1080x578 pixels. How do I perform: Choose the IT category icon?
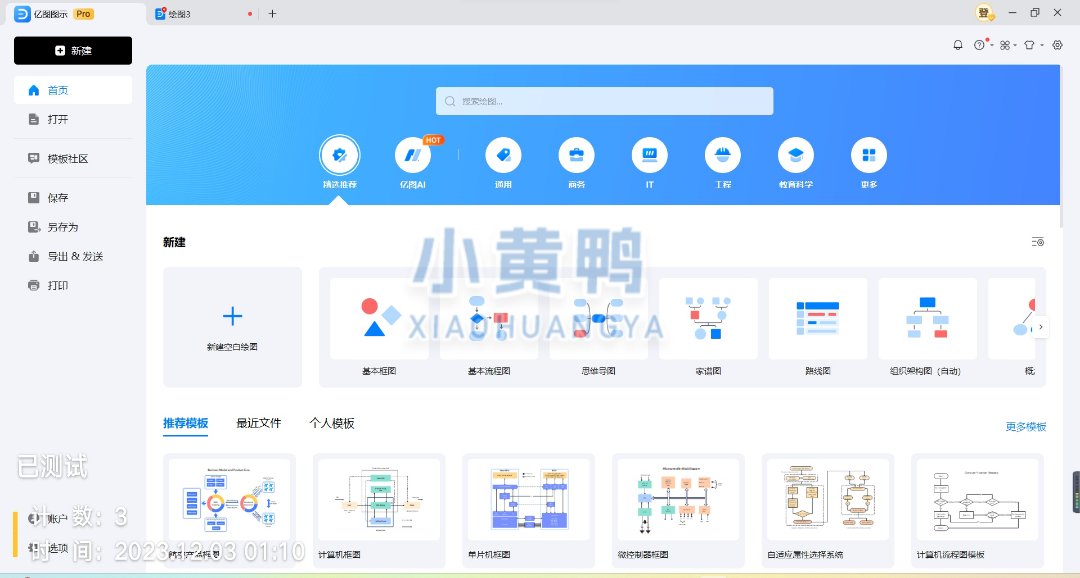[649, 156]
